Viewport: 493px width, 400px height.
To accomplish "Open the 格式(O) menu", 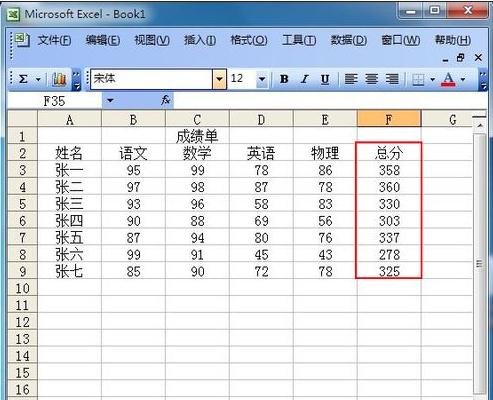I will point(249,40).
